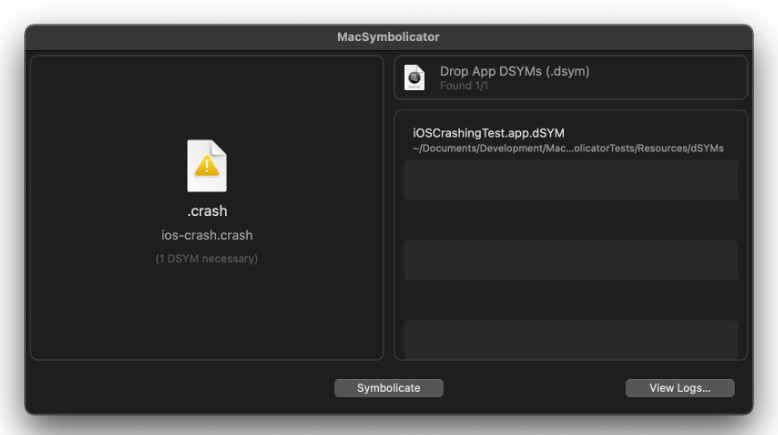Click the ios-crash.crash file name
Image resolution: width=778 pixels, height=435 pixels.
point(207,235)
